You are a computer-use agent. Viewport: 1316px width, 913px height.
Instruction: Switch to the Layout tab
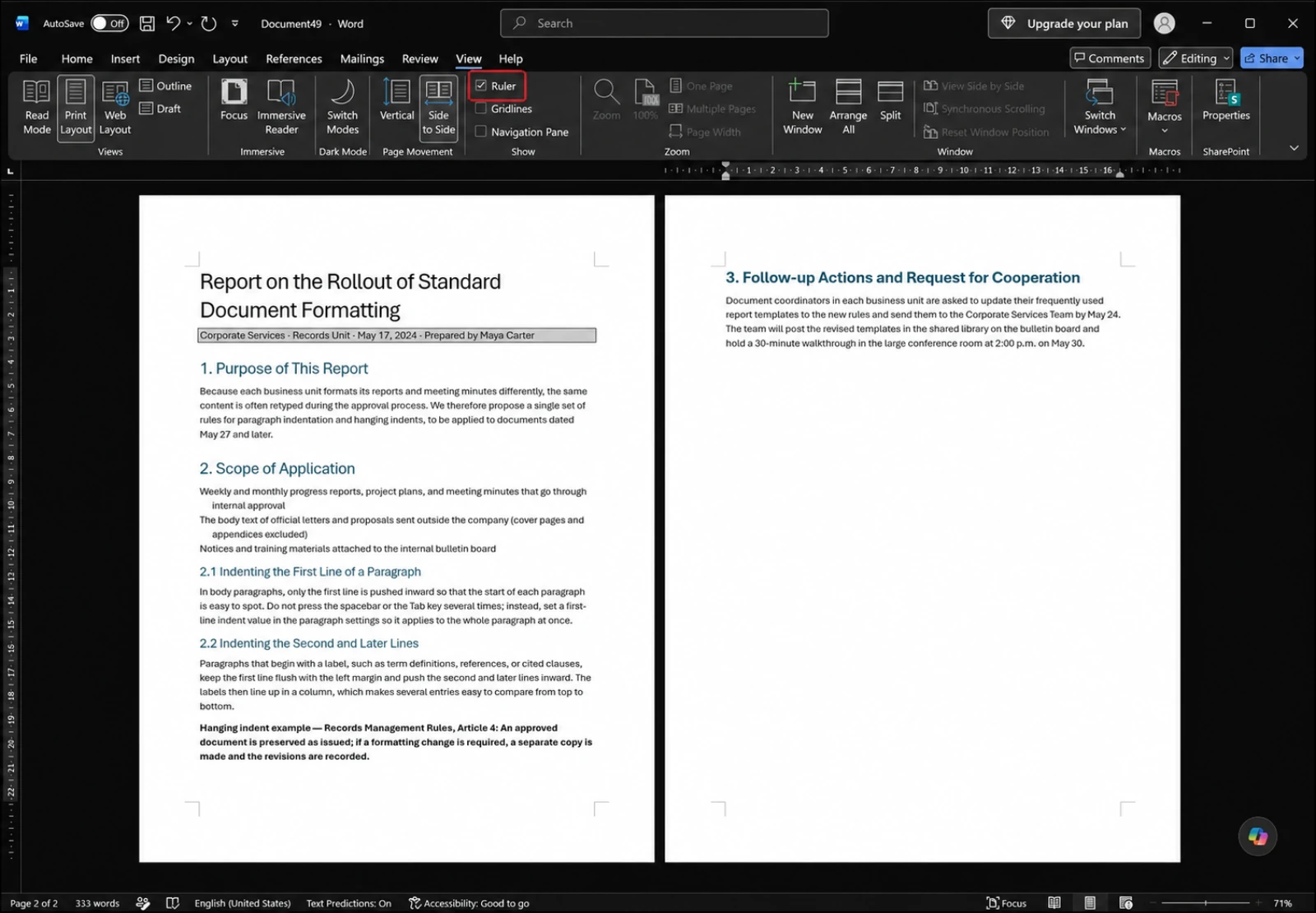tap(229, 58)
